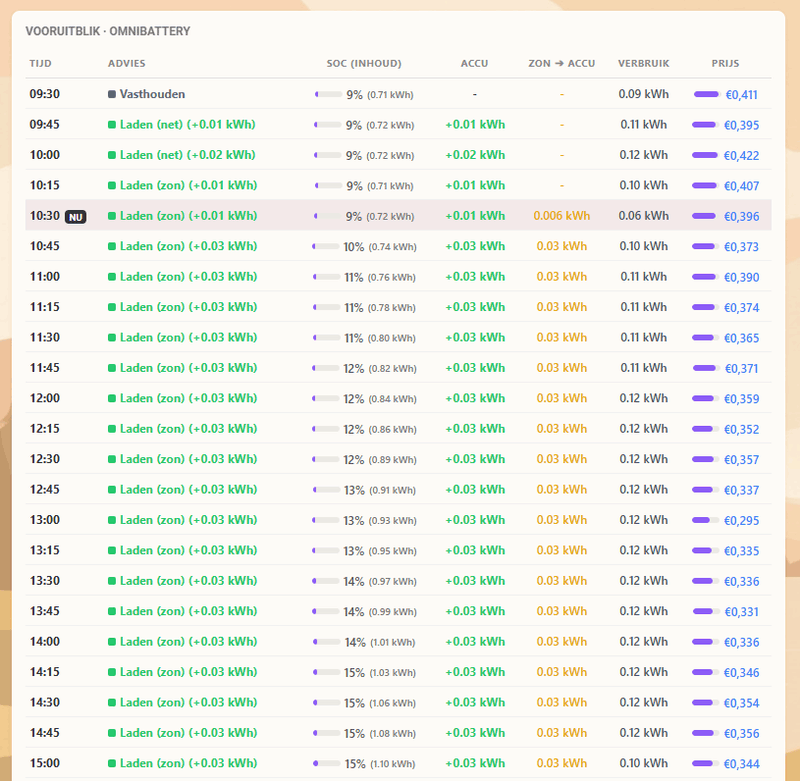Click SOC value 11% (0.80 kWh)
Viewport: 800px width, 781px height.
[380, 338]
